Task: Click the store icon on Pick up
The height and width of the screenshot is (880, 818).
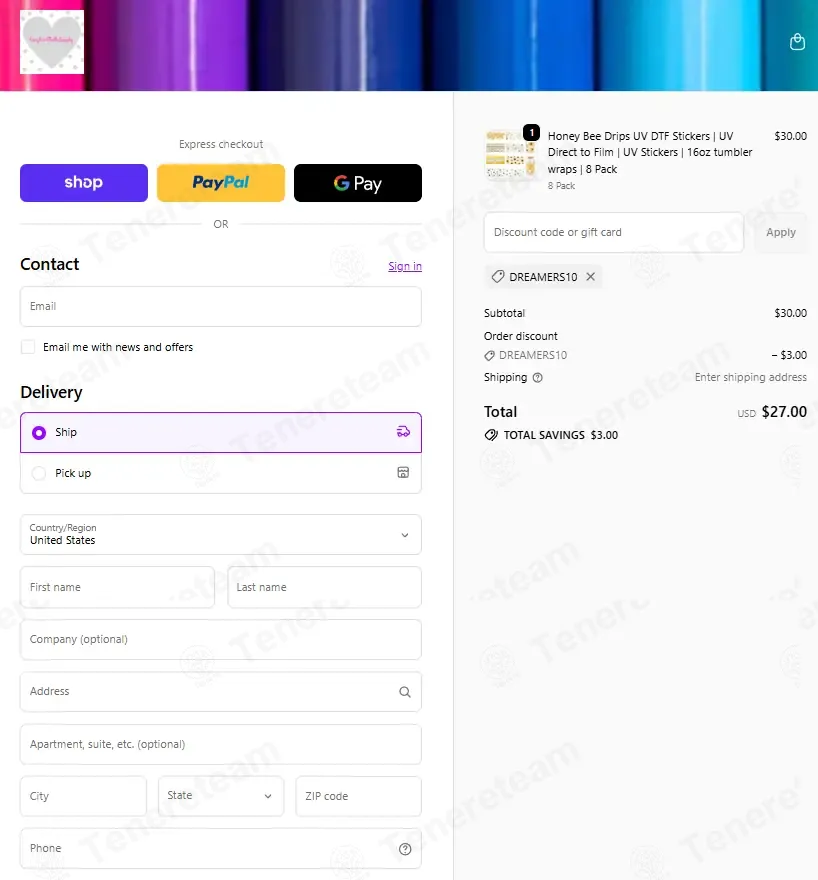Action: tap(403, 473)
